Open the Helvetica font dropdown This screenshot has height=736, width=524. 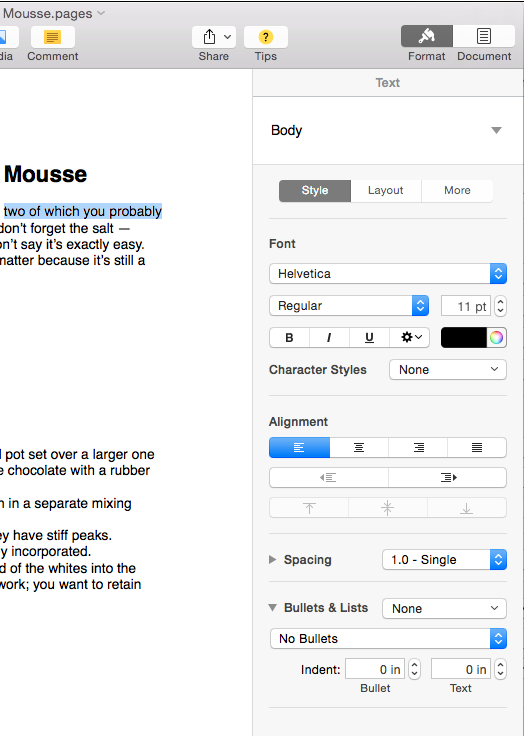[x=388, y=273]
